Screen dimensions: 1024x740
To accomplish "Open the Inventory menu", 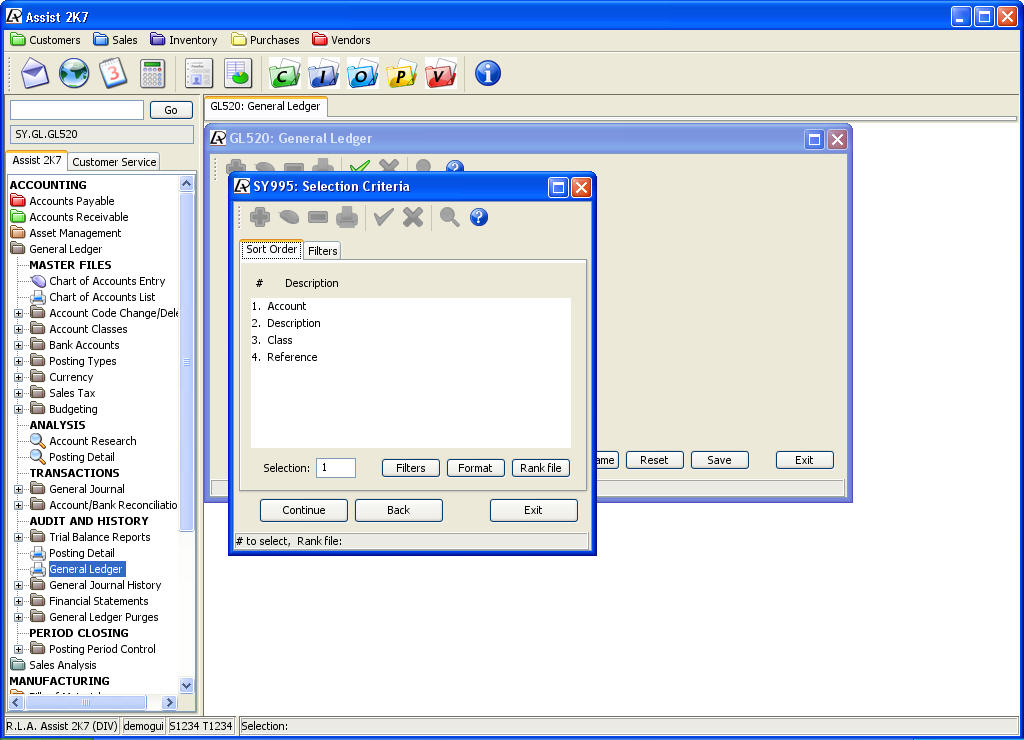I will tap(184, 40).
